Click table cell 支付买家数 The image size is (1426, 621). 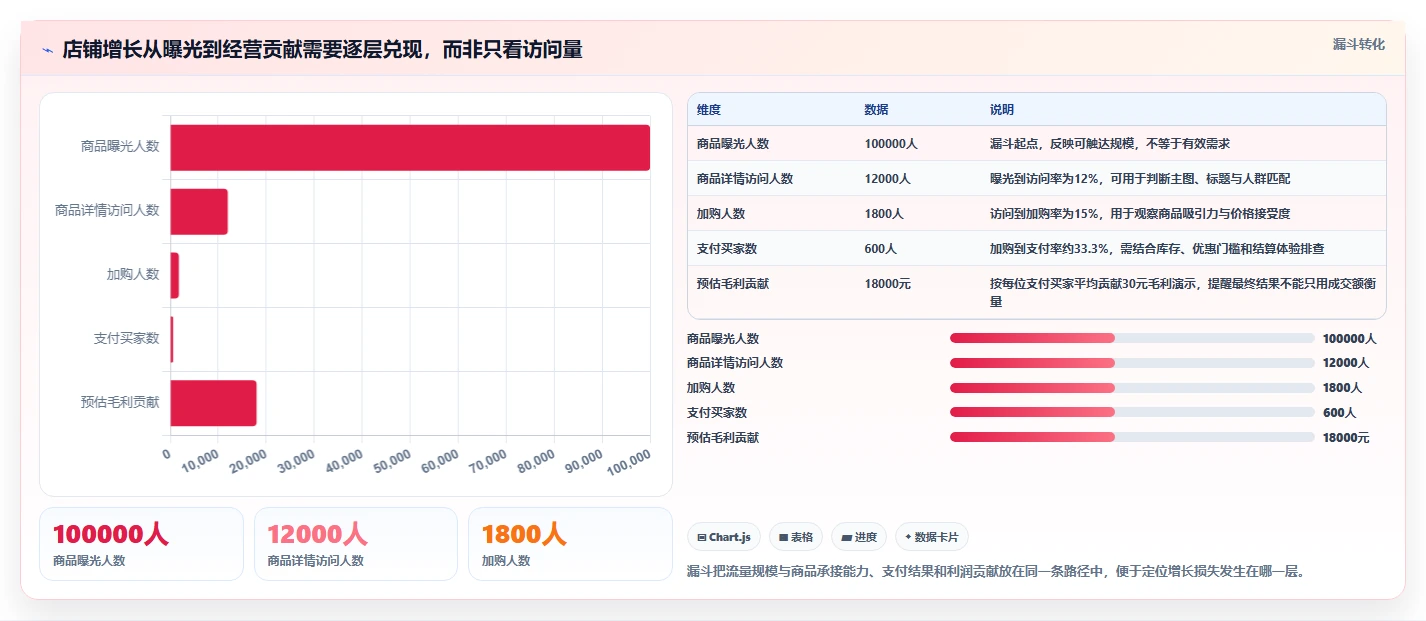[727, 249]
